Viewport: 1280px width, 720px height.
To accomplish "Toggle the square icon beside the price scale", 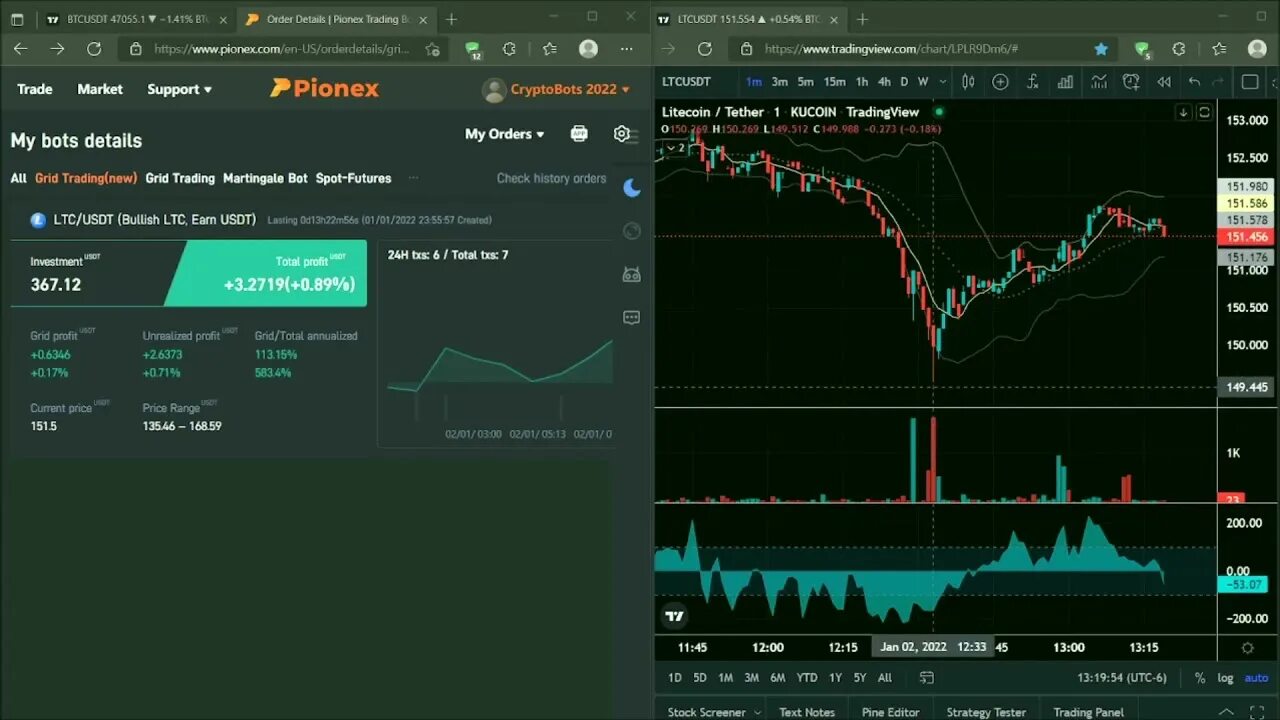I will tap(1204, 113).
